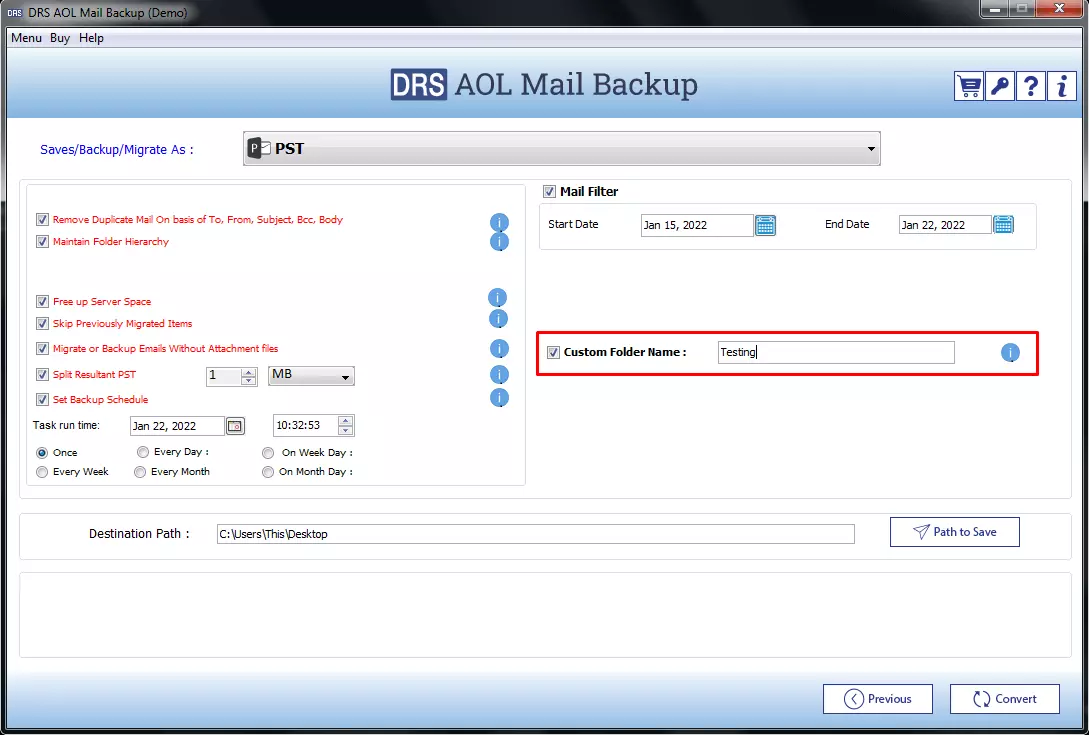Click the split size number field

pos(224,376)
